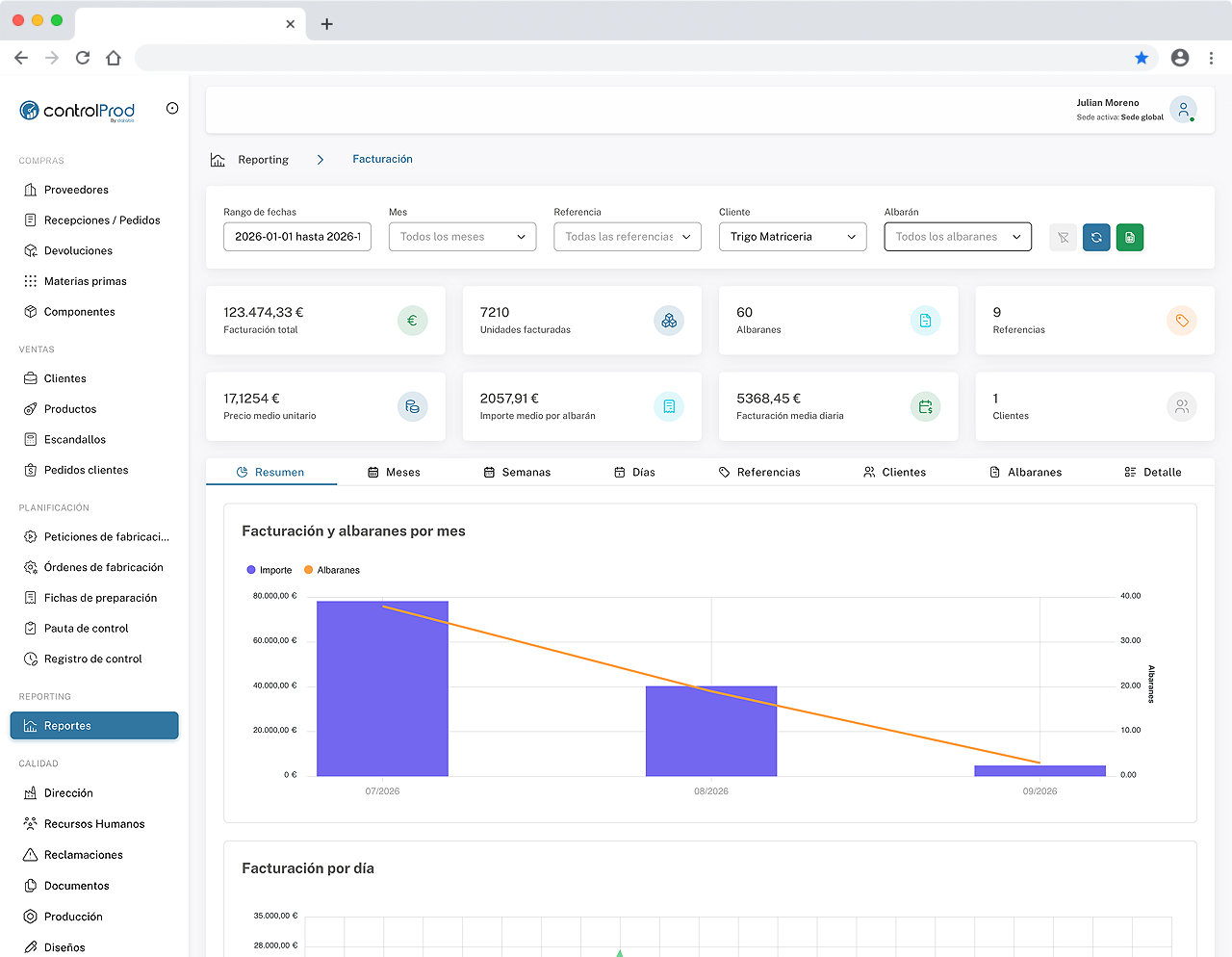
Task: Click the browser bookmark star icon
Action: [x=1142, y=58]
